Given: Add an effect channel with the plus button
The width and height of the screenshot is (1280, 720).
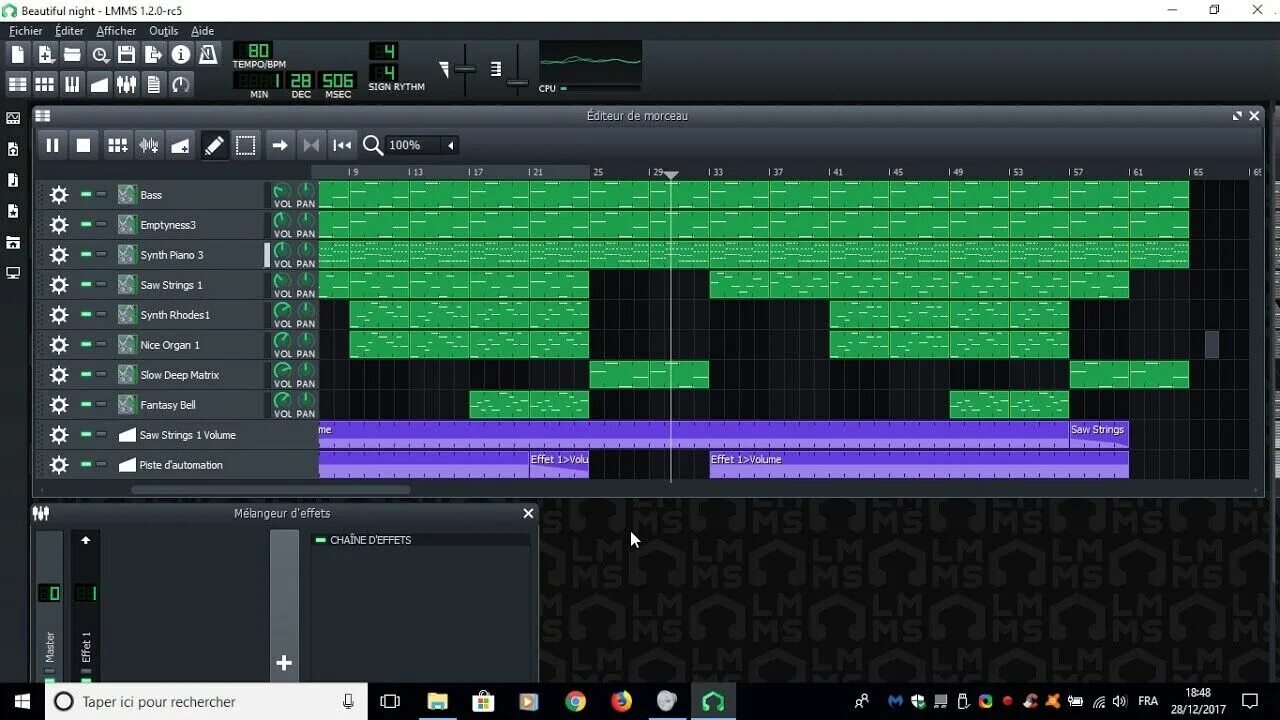Looking at the screenshot, I should 284,662.
